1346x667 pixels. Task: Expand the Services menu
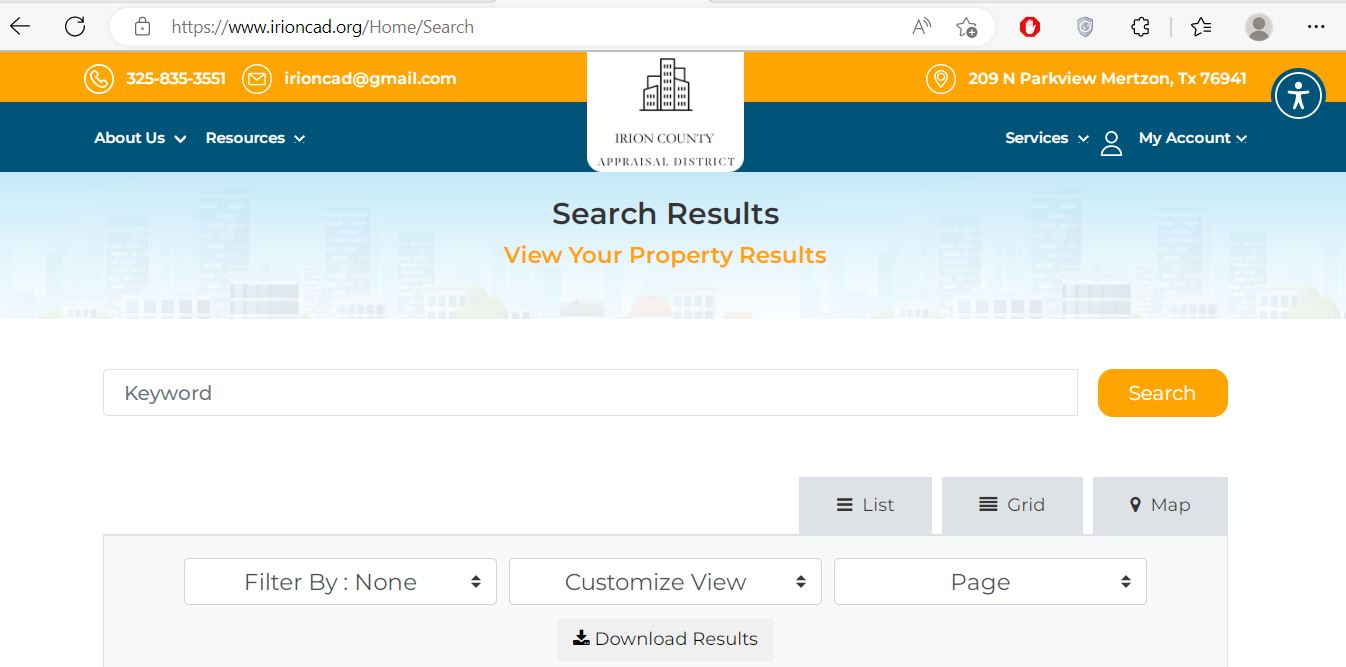click(1046, 138)
